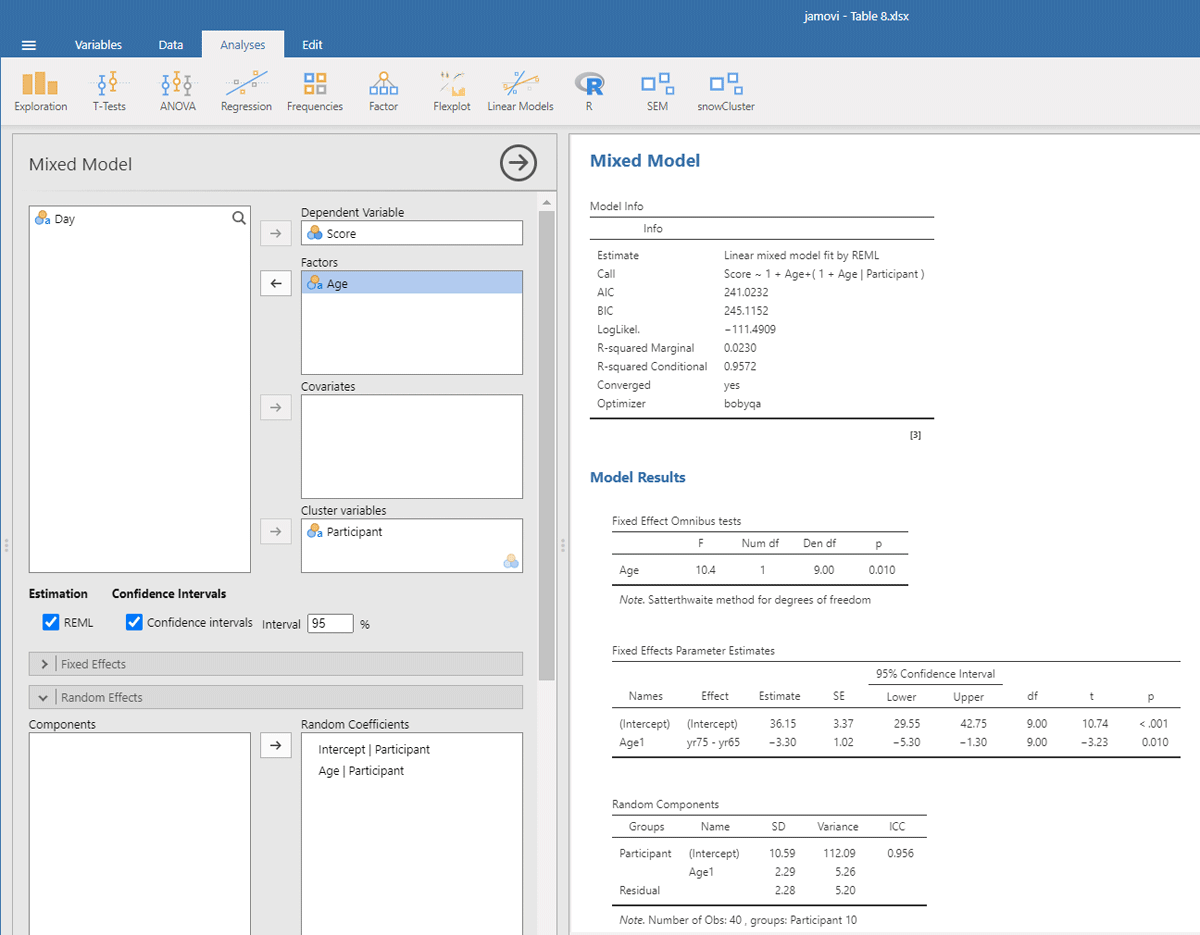Open the Factor analysis menu

pyautogui.click(x=383, y=91)
